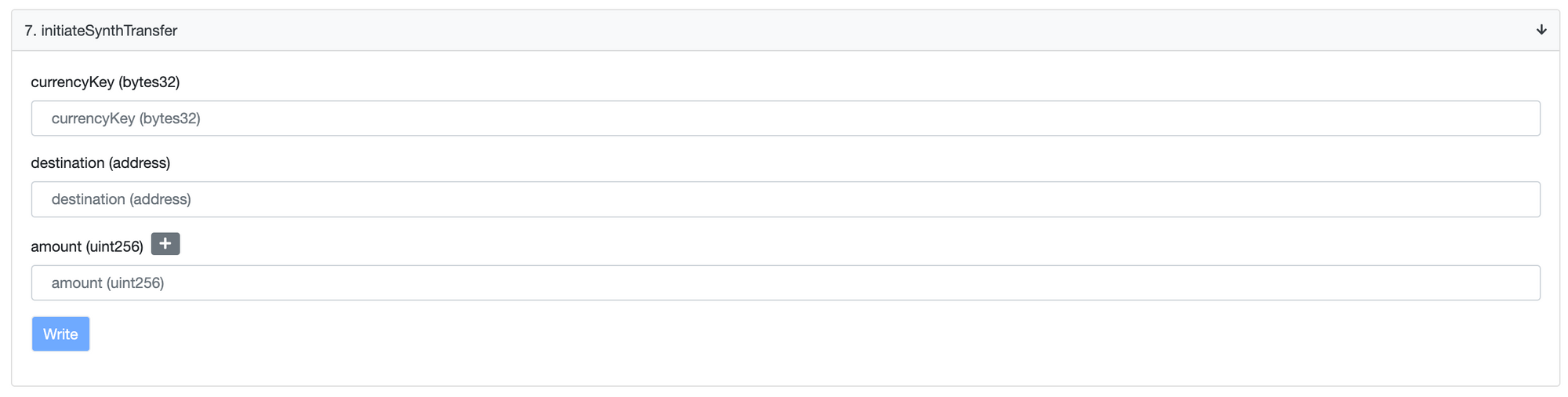Click the amount (uint256) label text

87,246
